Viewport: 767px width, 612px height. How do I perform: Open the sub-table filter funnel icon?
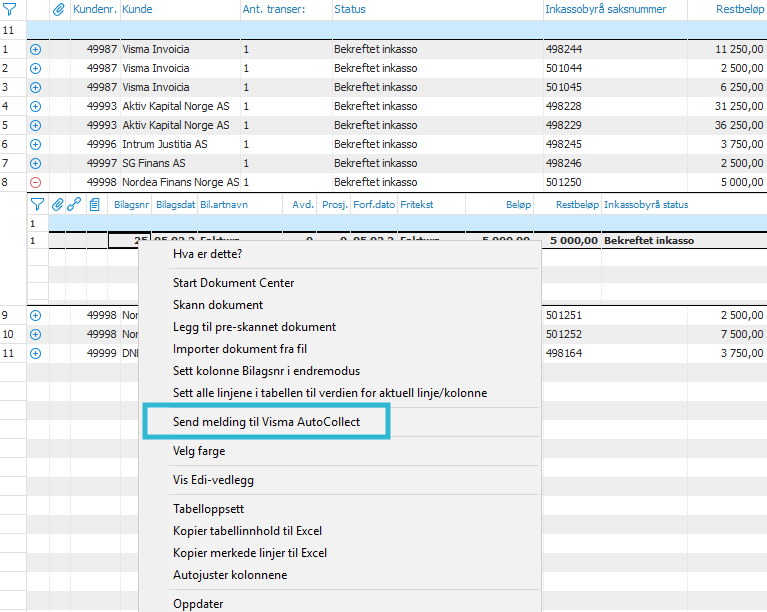point(37,204)
